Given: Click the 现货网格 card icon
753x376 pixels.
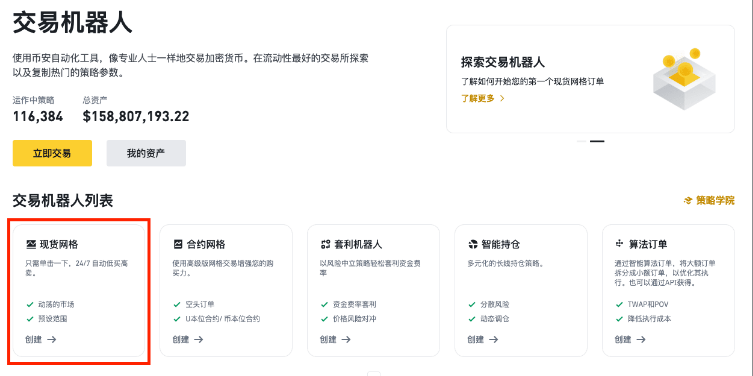Looking at the screenshot, I should [x=31, y=244].
